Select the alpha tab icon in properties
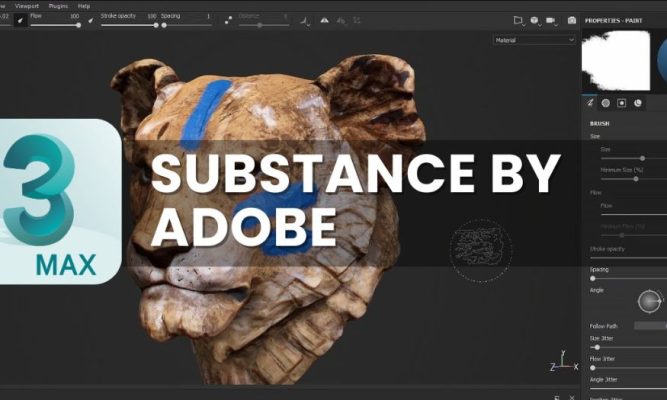 (606, 102)
